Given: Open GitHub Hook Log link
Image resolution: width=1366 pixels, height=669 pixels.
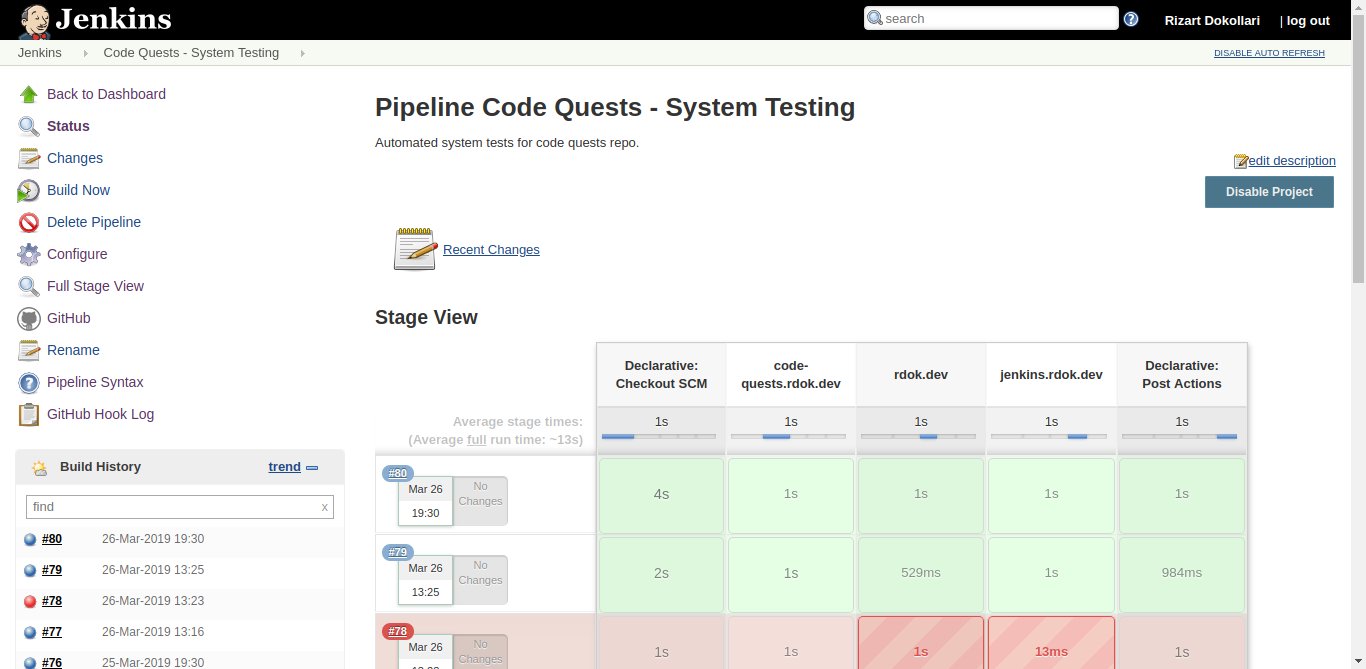Looking at the screenshot, I should [100, 414].
